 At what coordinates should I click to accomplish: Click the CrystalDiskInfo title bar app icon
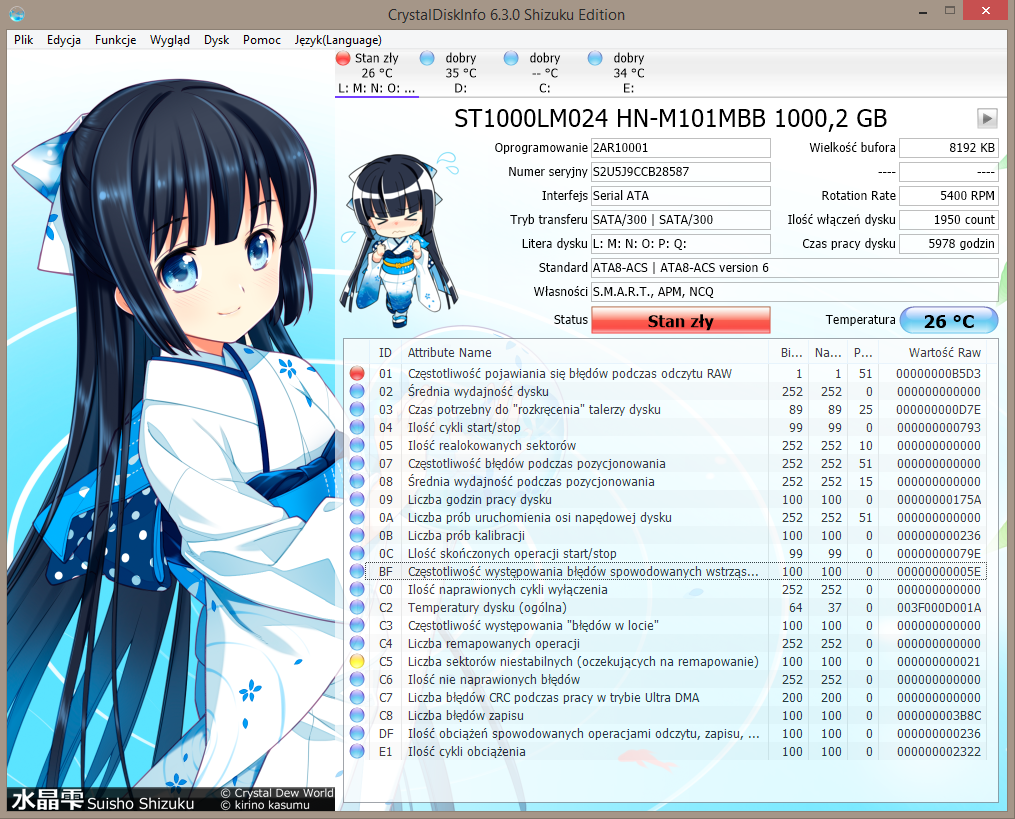coord(17,14)
